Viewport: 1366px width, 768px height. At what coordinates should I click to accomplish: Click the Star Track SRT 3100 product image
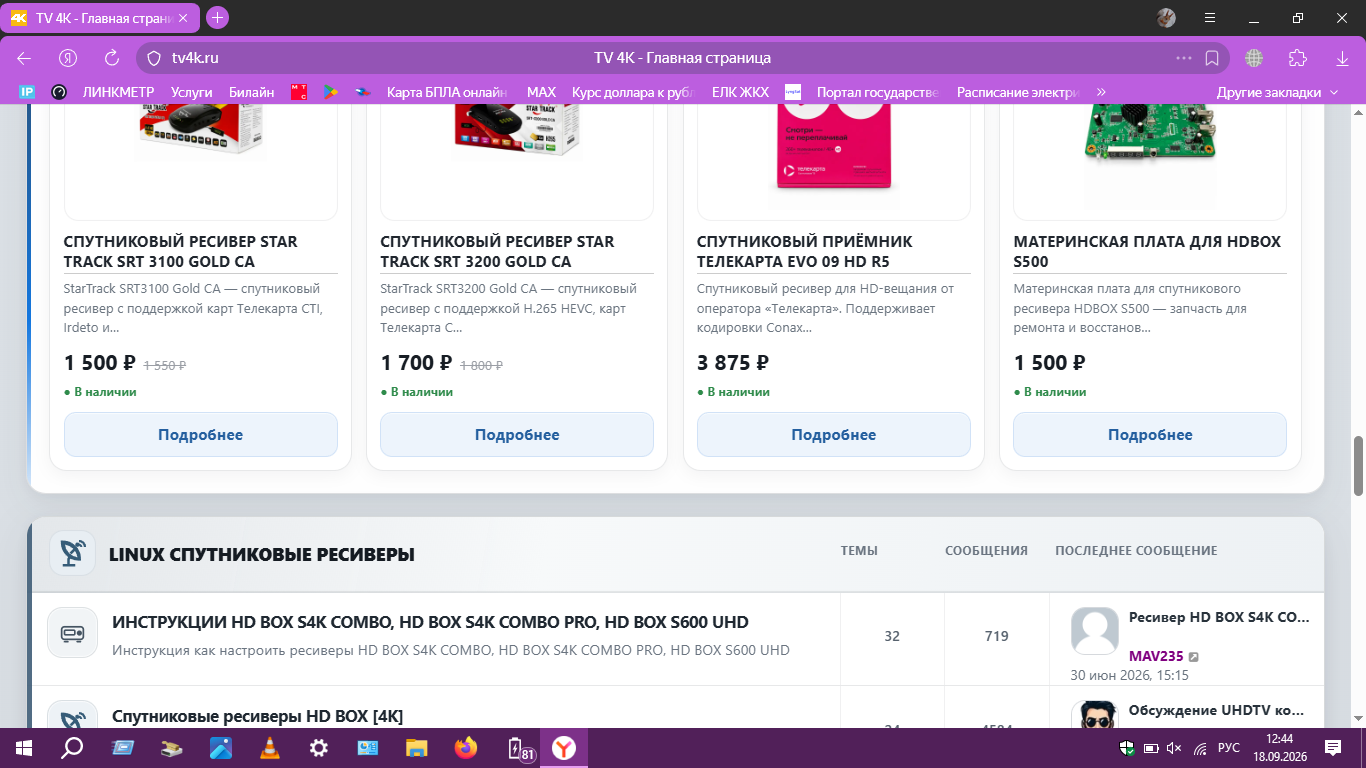click(201, 129)
